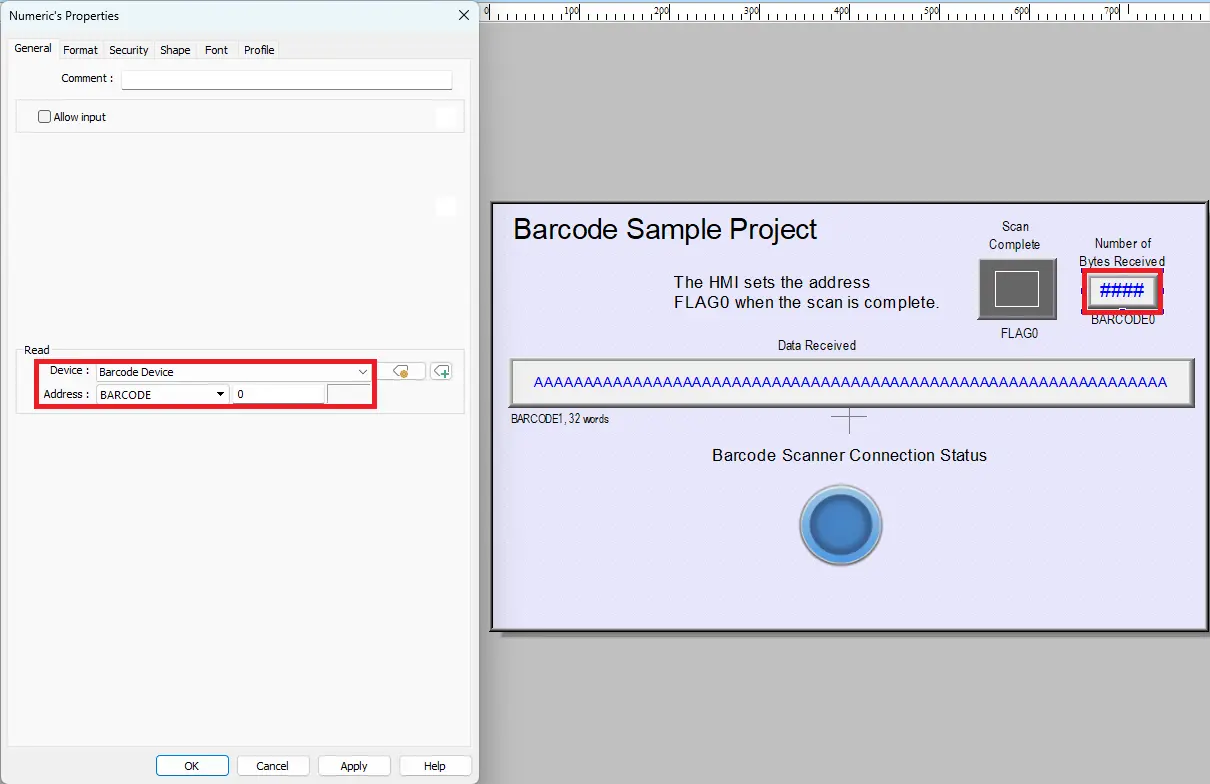Apply the numeric display settings

[x=354, y=765]
